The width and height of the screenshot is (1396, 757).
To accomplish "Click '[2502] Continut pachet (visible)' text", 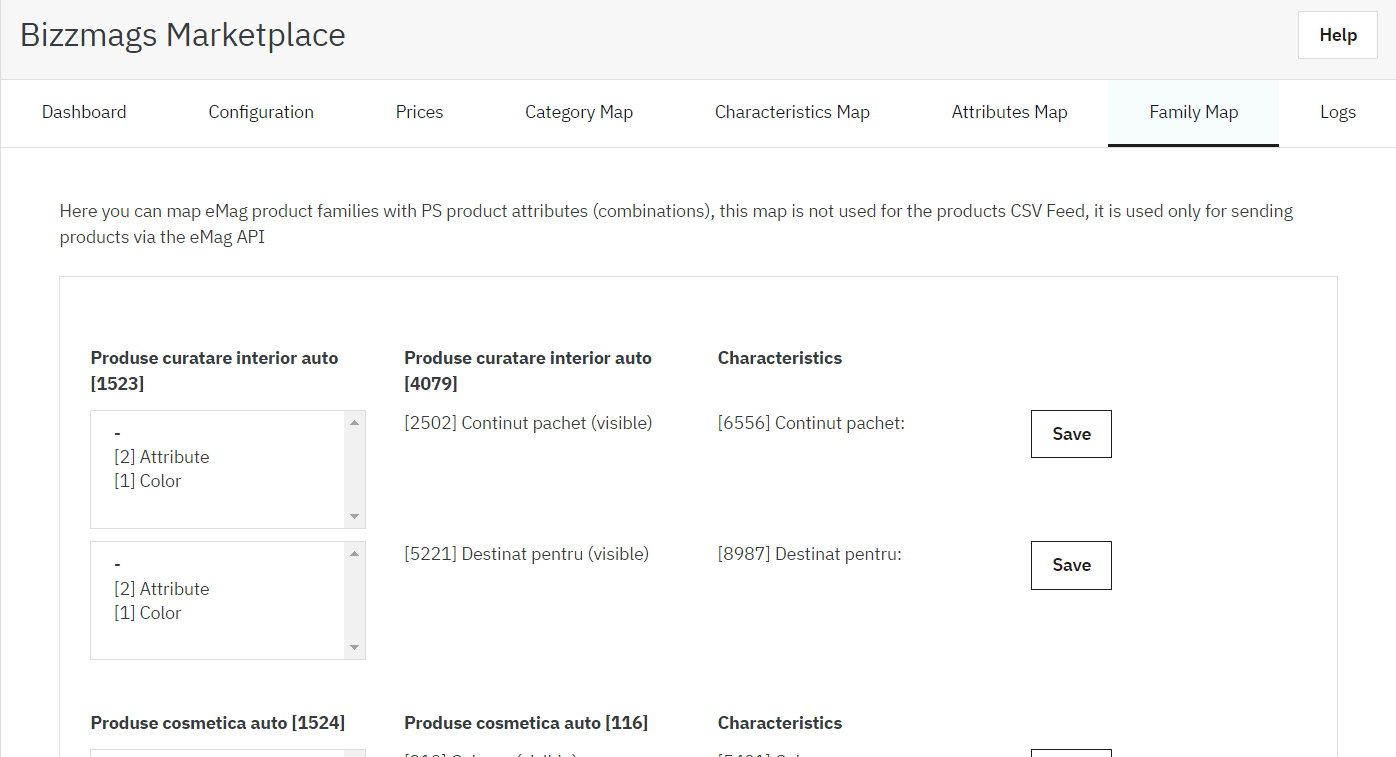I will point(528,423).
